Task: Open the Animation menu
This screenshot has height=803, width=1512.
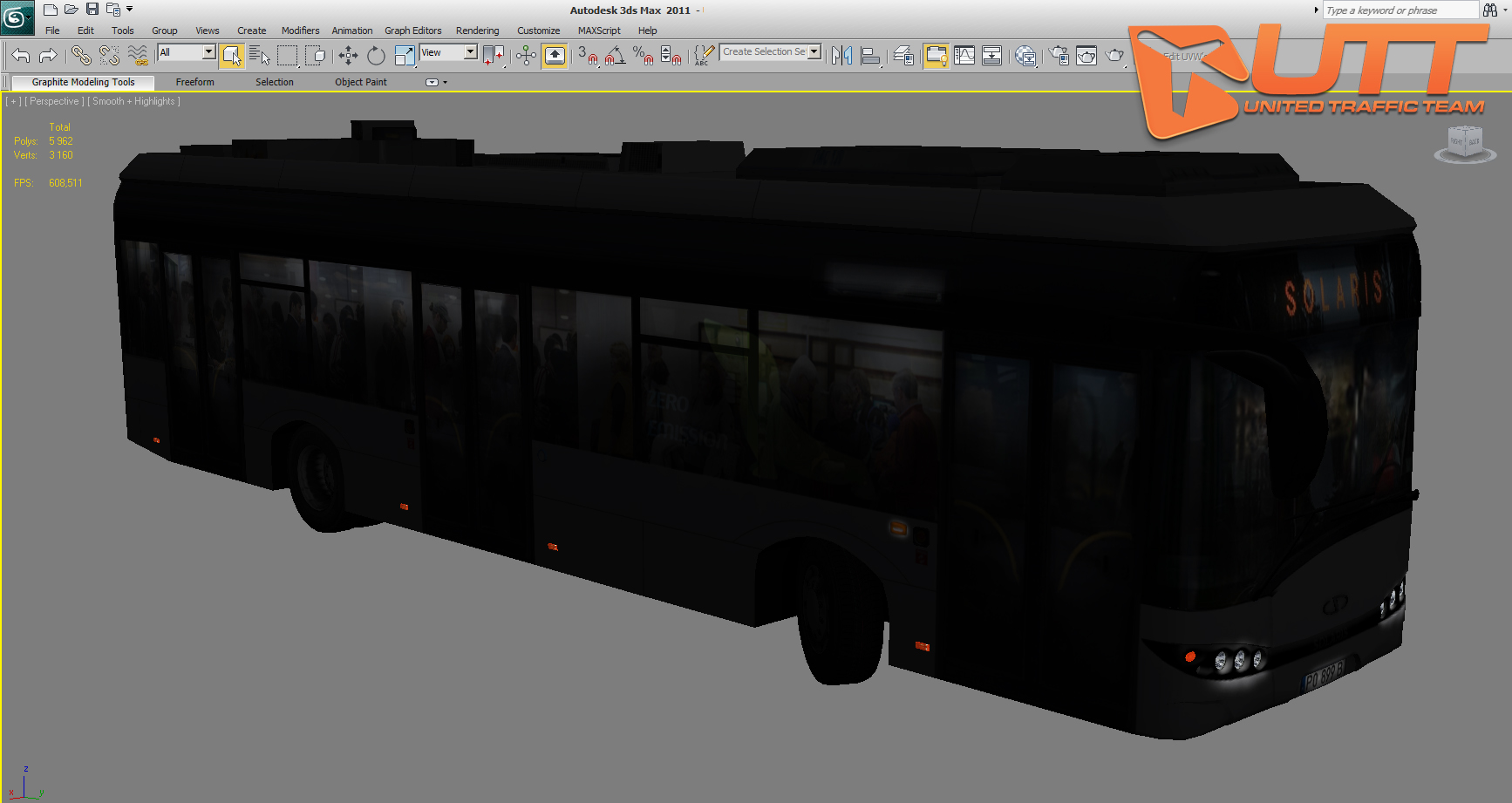Action: point(352,31)
